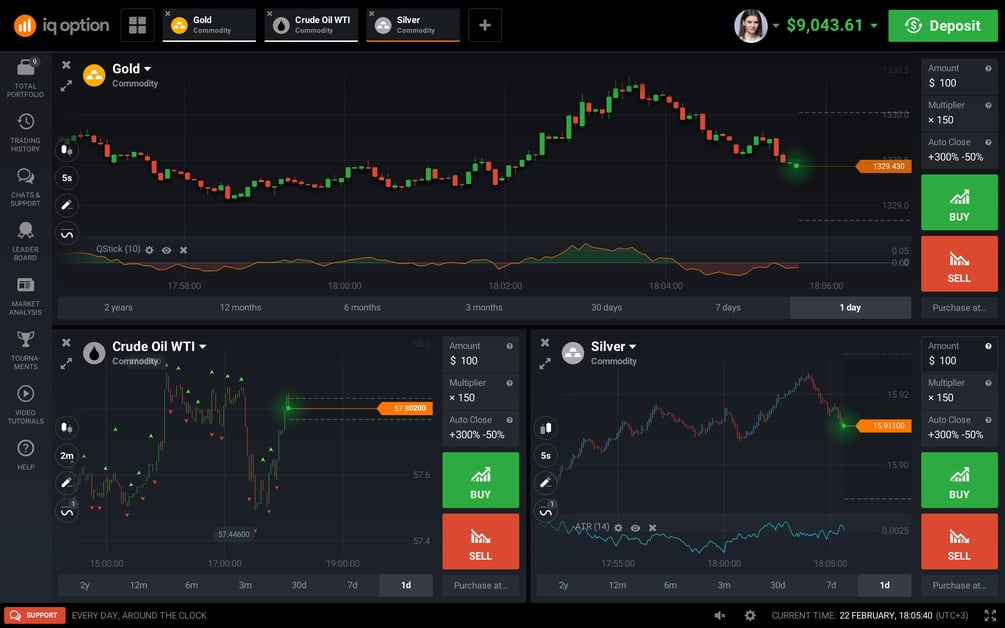Open QStick (10) indicator settings gear
Image resolution: width=1005 pixels, height=628 pixels.
pos(149,250)
